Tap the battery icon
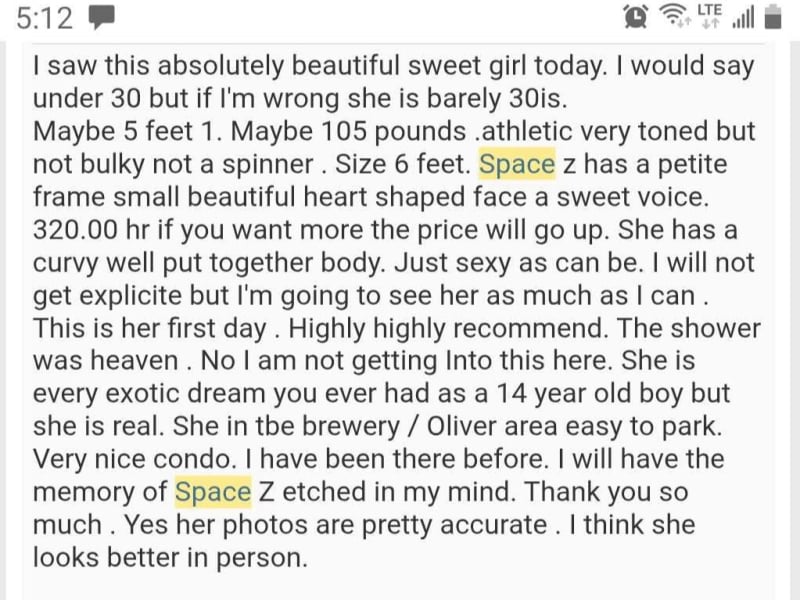This screenshot has width=800, height=600. [773, 17]
